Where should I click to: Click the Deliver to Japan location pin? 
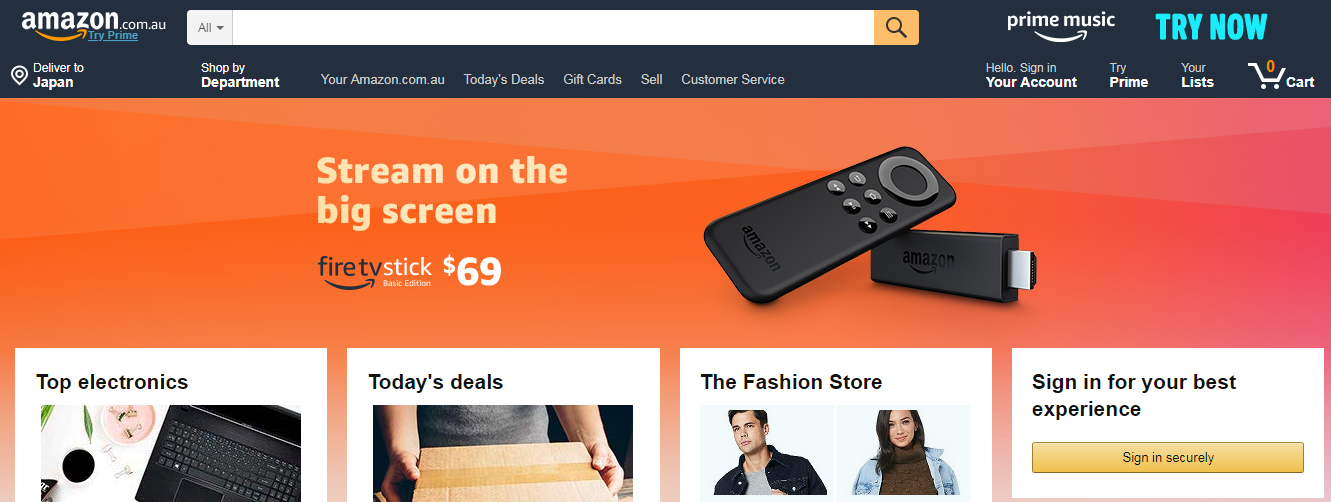click(19, 75)
